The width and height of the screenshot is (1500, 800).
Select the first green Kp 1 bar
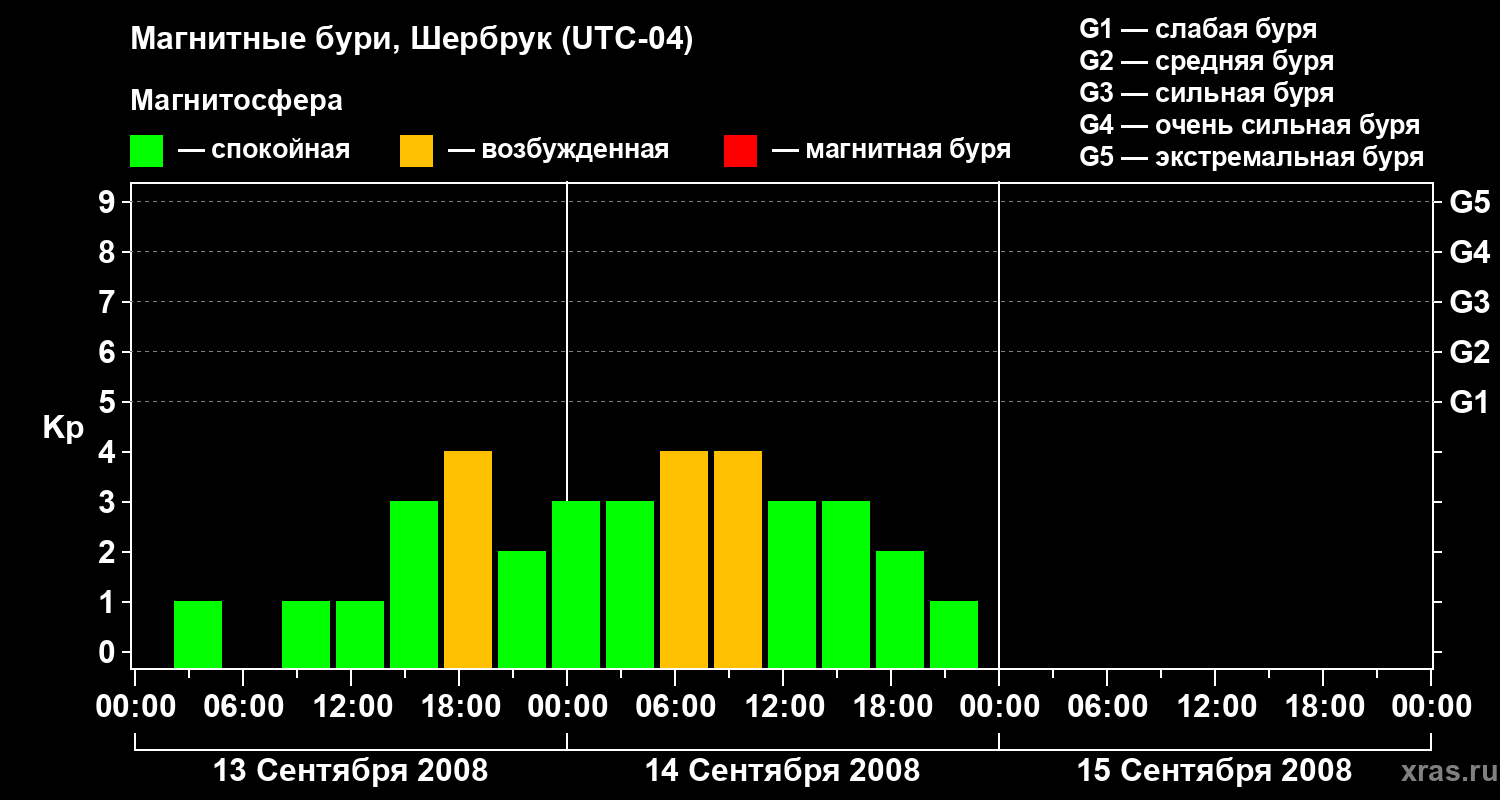pyautogui.click(x=198, y=634)
